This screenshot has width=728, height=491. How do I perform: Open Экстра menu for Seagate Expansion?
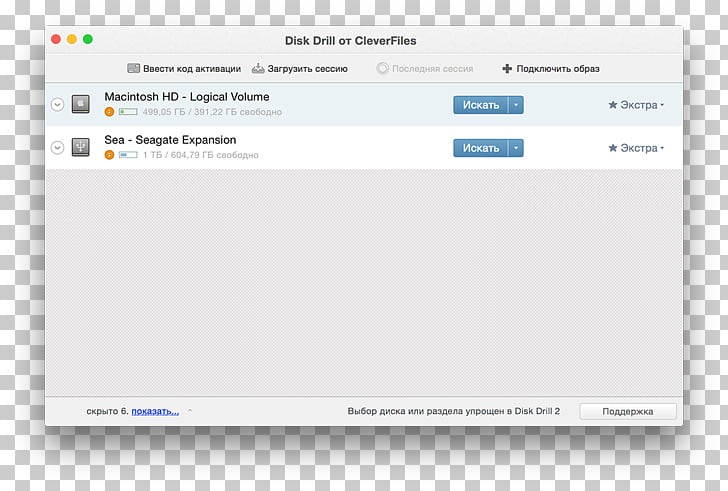tap(636, 148)
